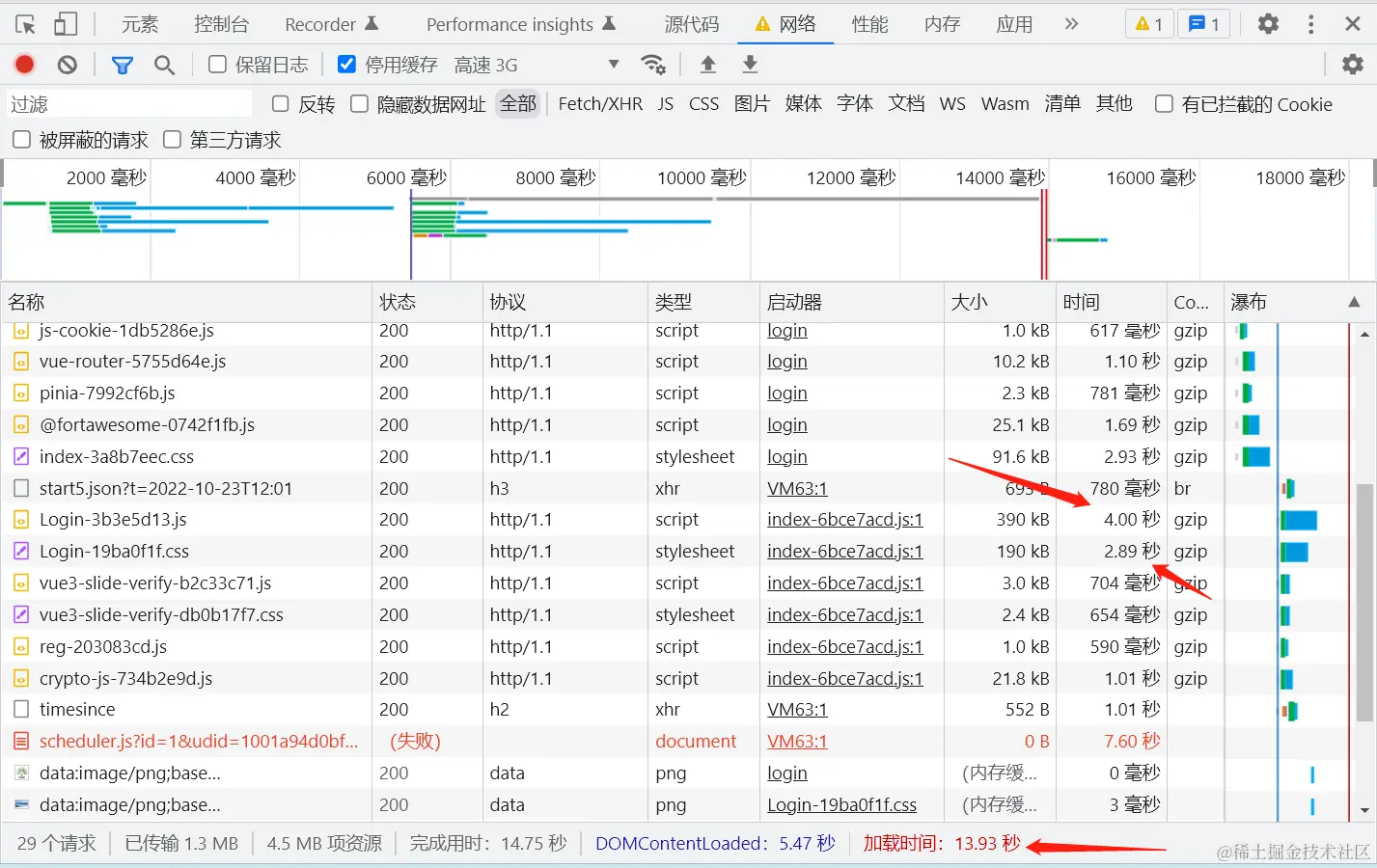Open the Login-19ba0f1f.css initiator link
Viewport: 1377px width, 868px height.
tap(841, 805)
